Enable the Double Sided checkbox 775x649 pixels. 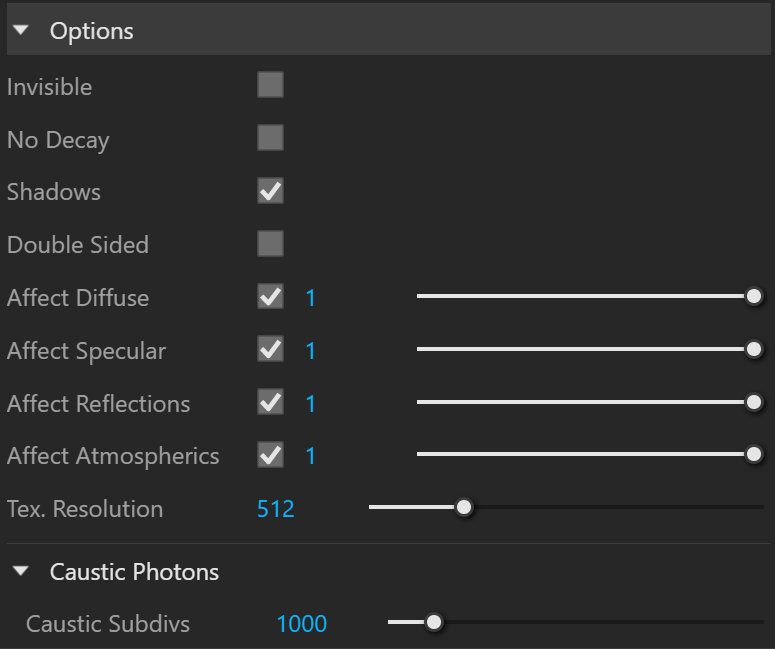point(270,244)
